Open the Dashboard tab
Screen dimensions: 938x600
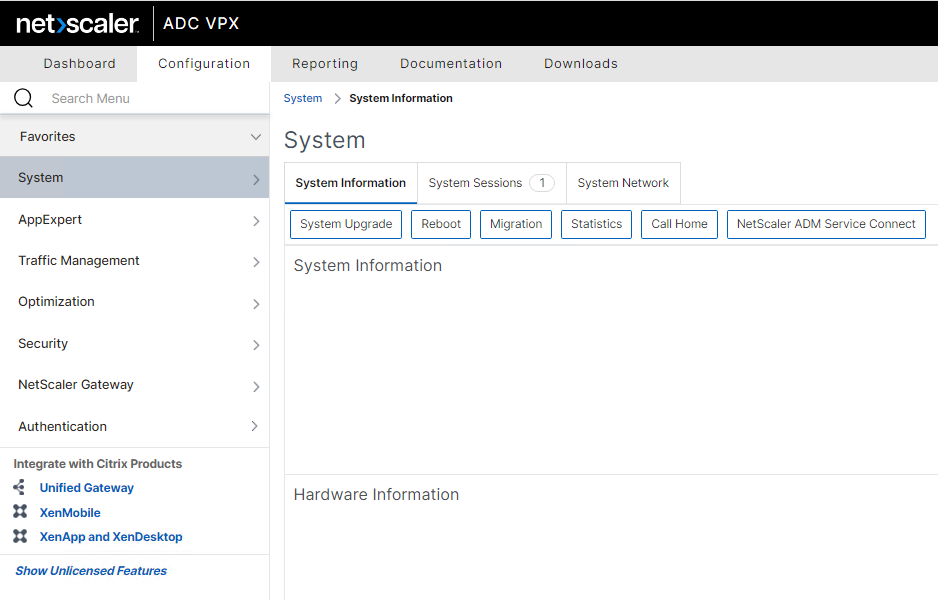(80, 64)
